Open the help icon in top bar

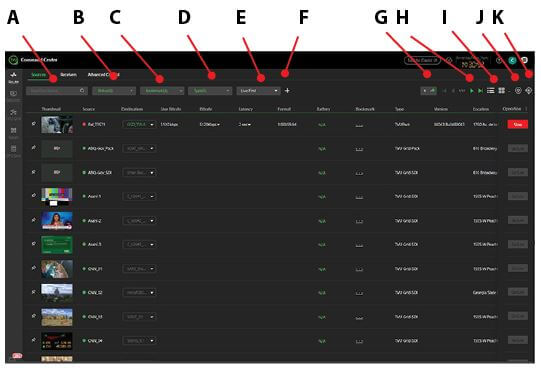click(499, 60)
